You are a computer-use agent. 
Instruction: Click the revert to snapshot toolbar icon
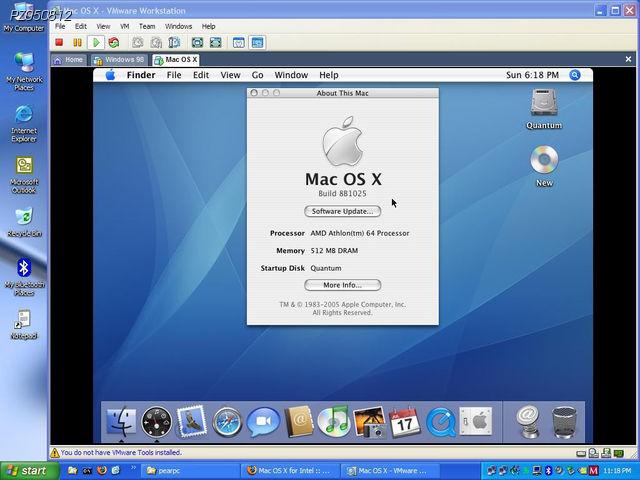[x=156, y=42]
